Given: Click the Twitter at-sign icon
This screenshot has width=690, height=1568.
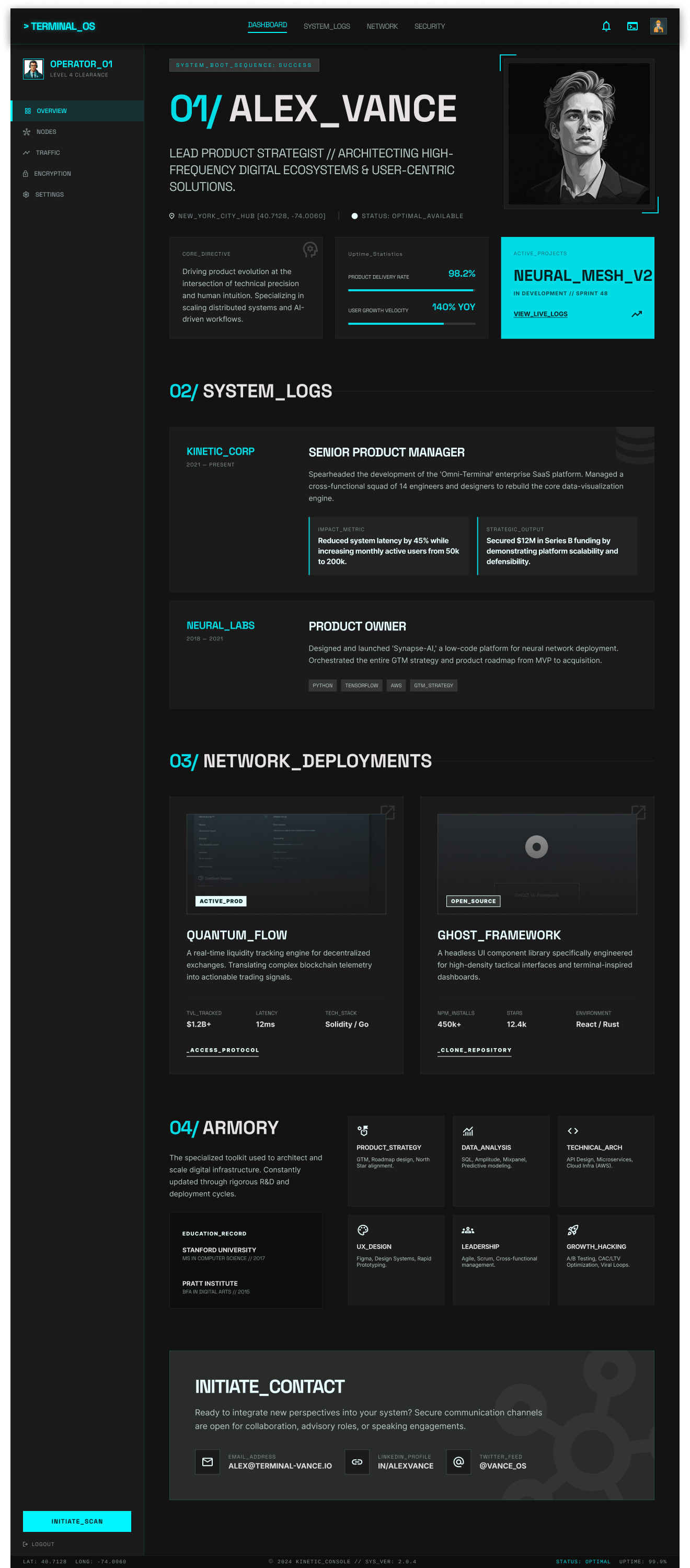Looking at the screenshot, I should [459, 1461].
